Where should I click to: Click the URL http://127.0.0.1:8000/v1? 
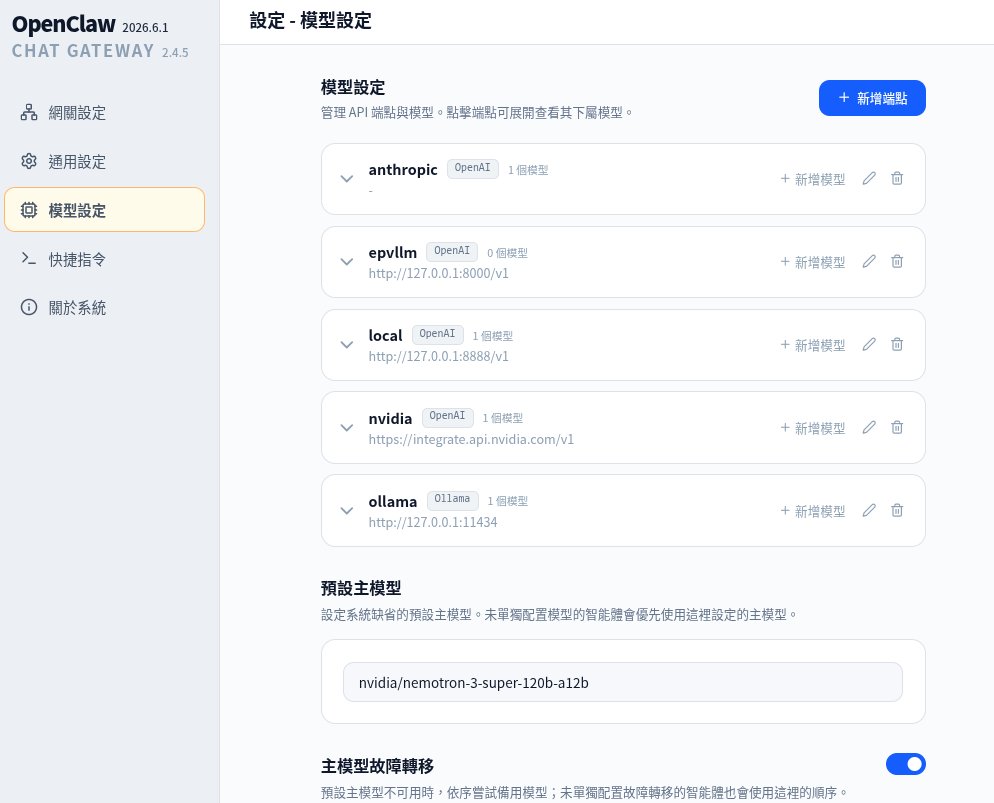click(439, 273)
